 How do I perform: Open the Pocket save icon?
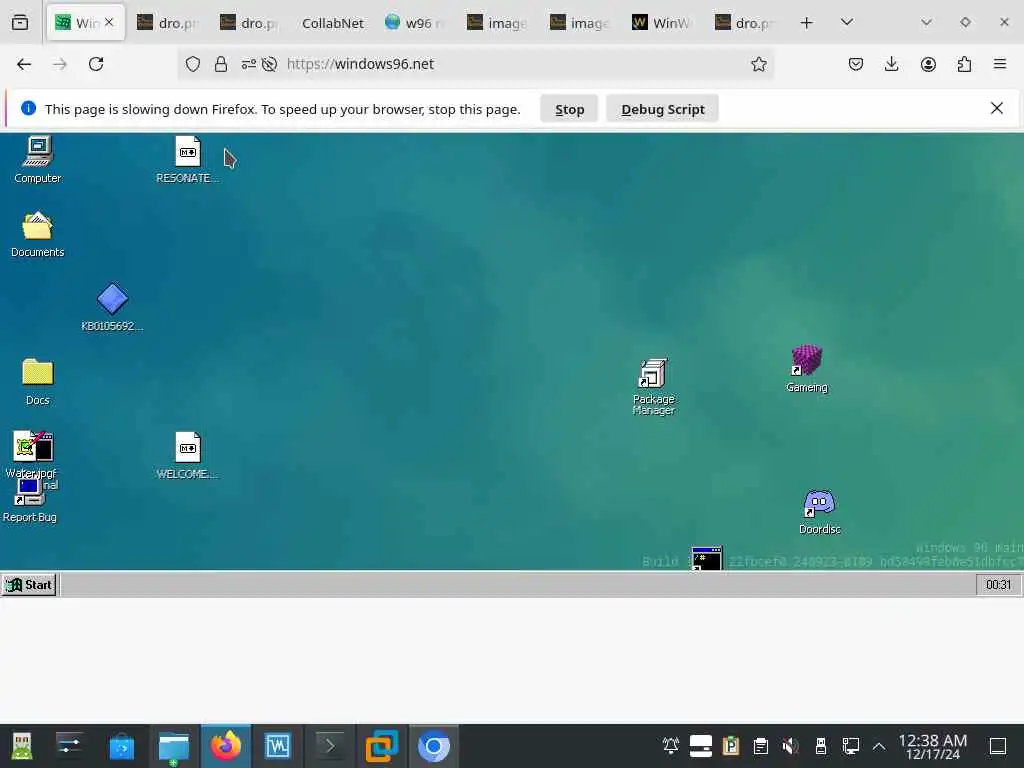point(856,64)
